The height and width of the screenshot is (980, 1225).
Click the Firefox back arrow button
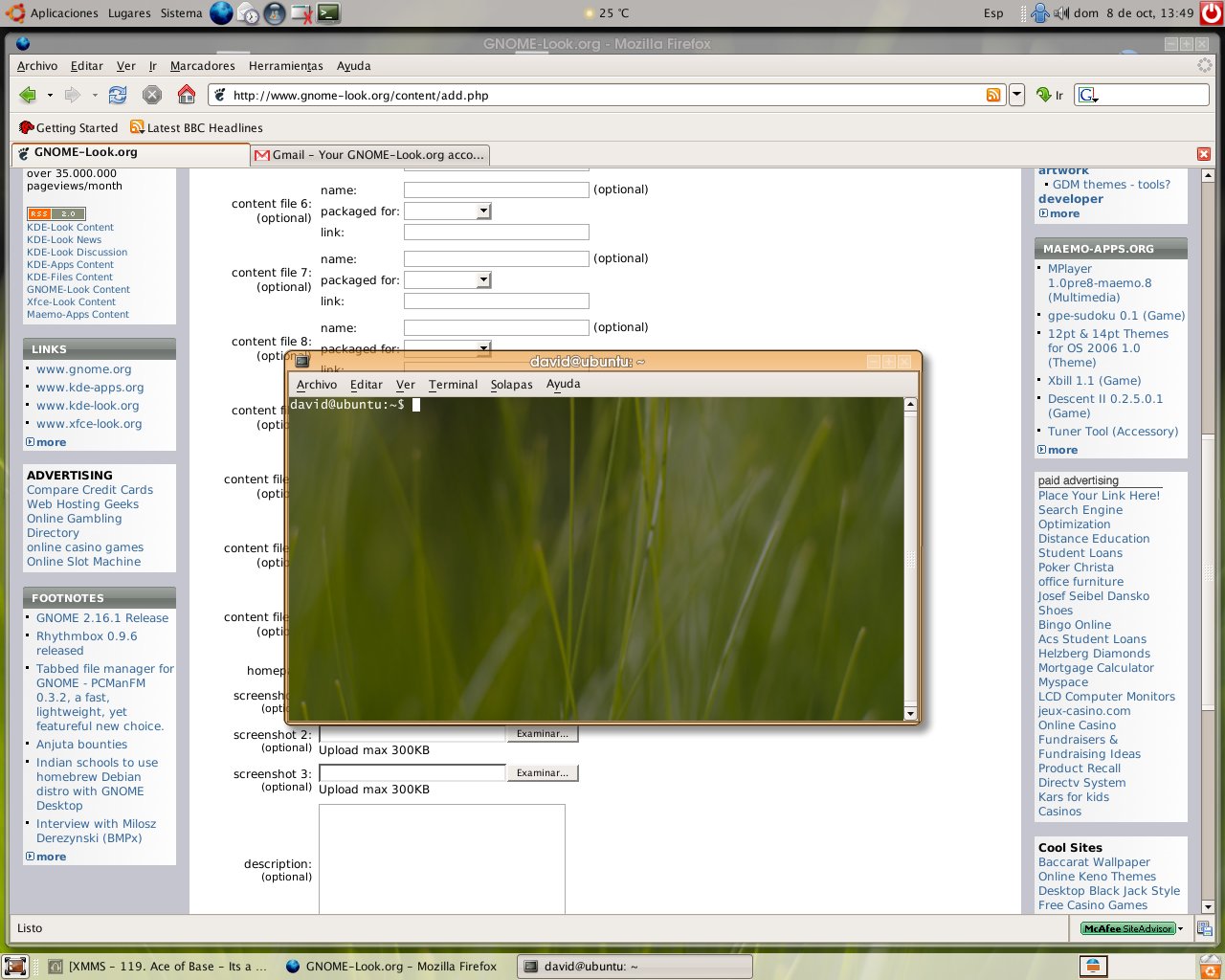pyautogui.click(x=28, y=95)
